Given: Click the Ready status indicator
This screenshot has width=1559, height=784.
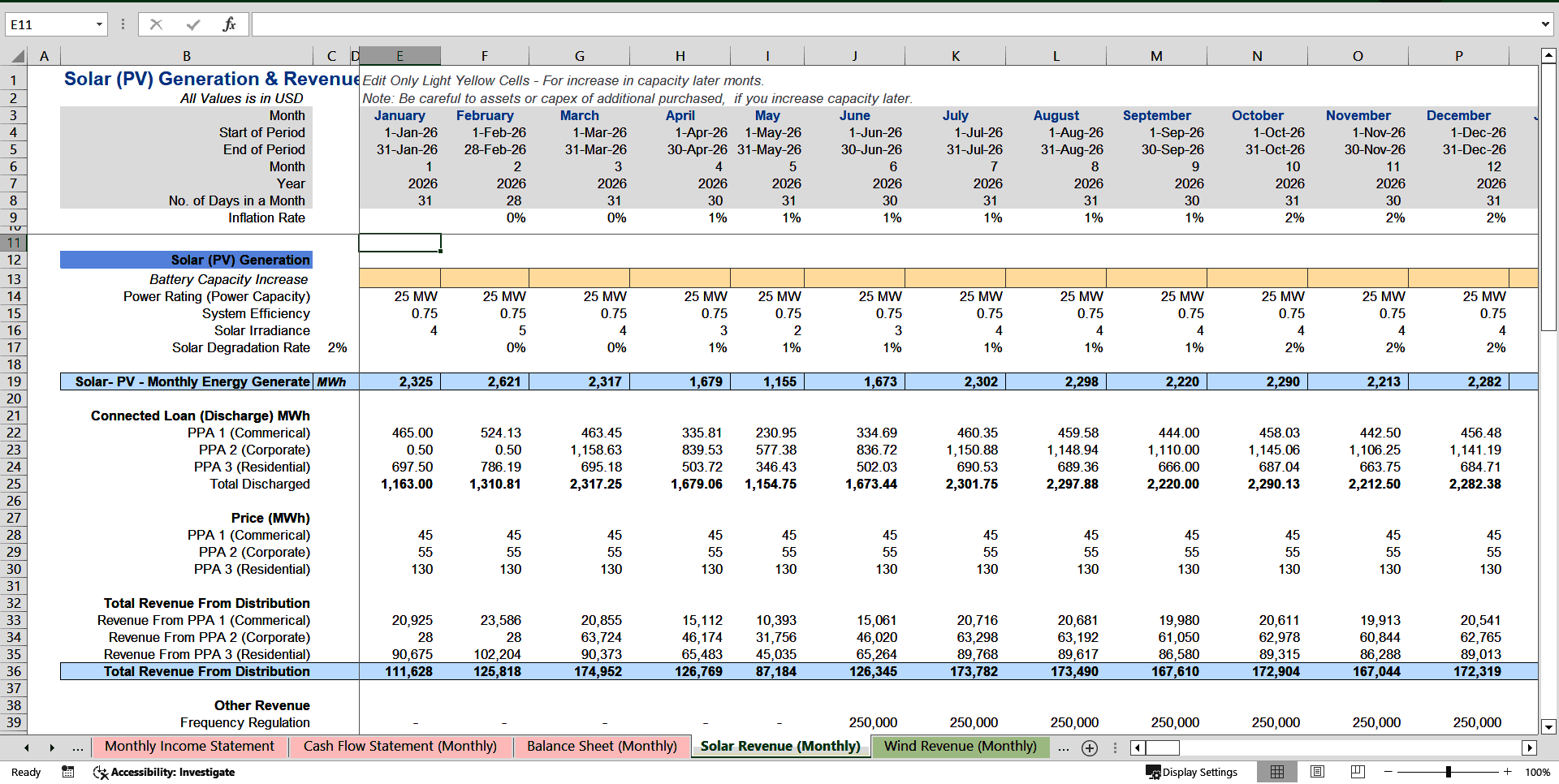Looking at the screenshot, I should tap(26, 772).
